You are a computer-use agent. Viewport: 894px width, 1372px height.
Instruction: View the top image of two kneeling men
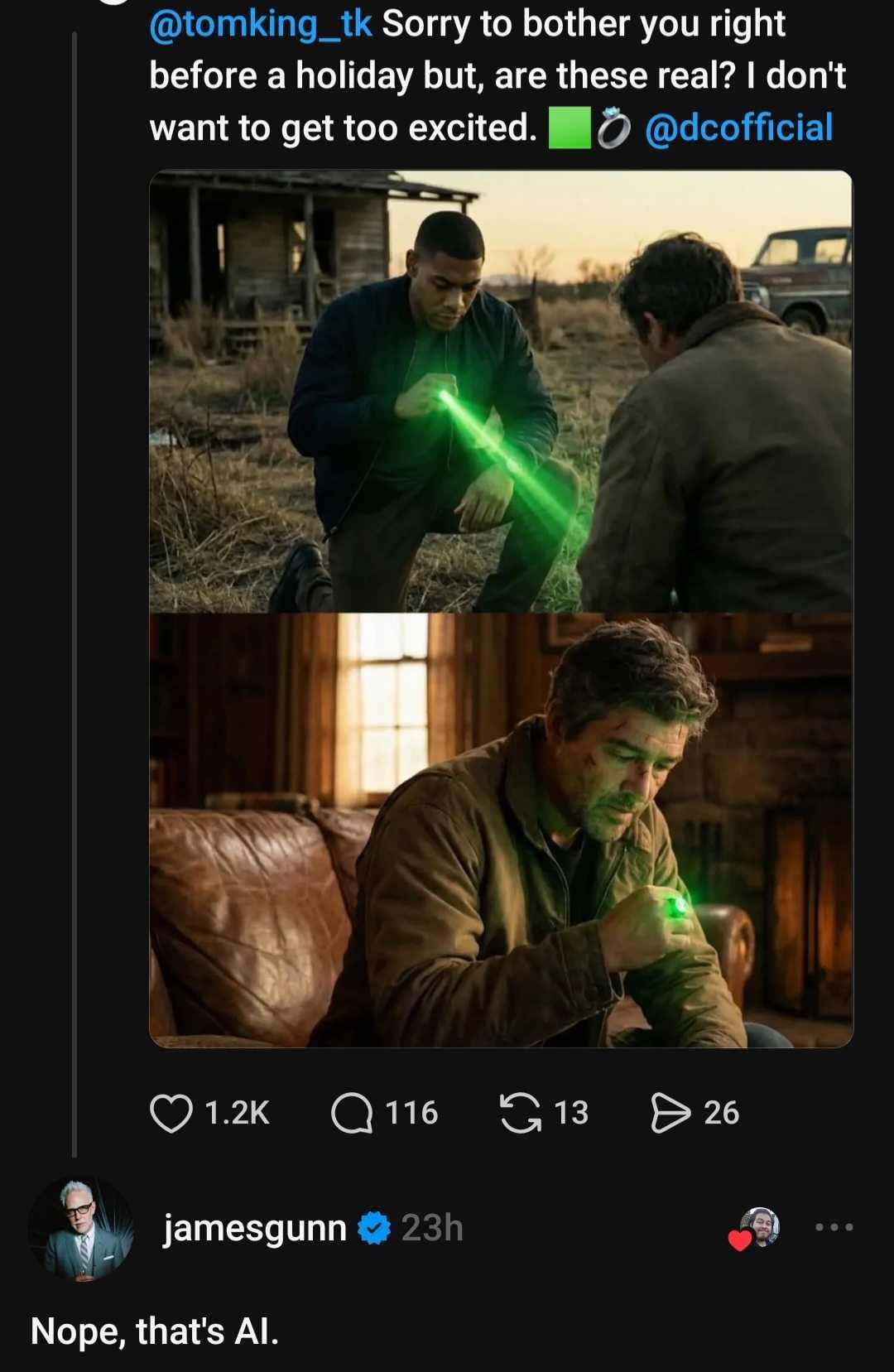click(500, 391)
